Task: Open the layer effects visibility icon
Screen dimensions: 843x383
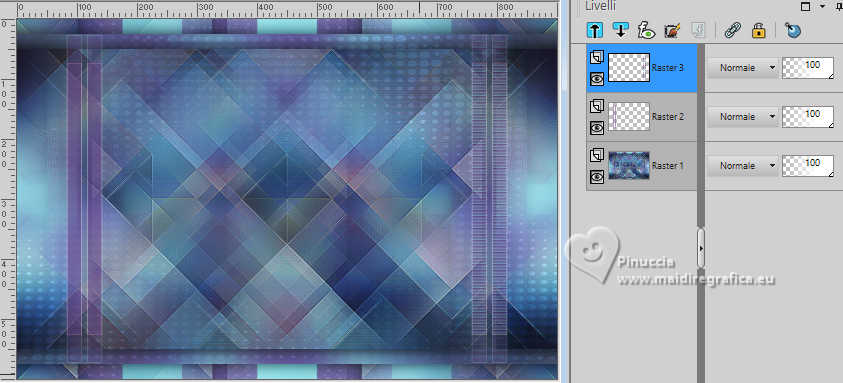Action: pyautogui.click(x=646, y=31)
